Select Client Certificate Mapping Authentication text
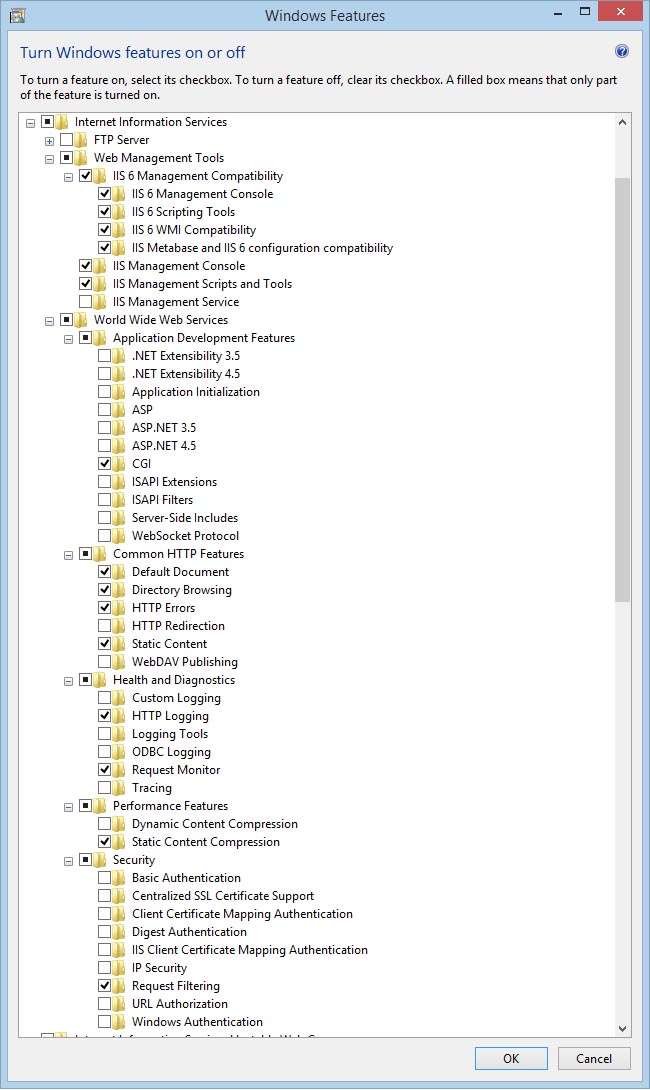The image size is (650, 1090). click(x=242, y=913)
